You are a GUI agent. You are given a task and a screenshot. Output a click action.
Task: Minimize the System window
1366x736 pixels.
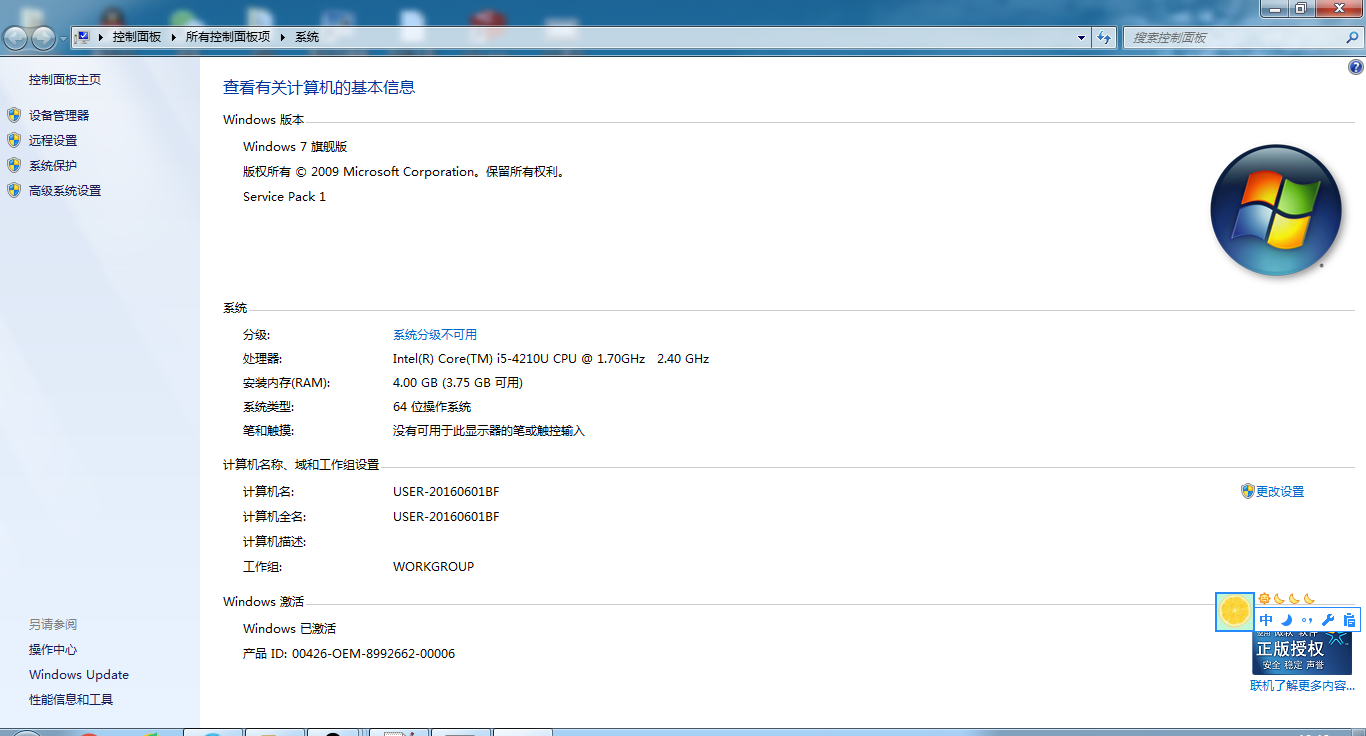1274,8
